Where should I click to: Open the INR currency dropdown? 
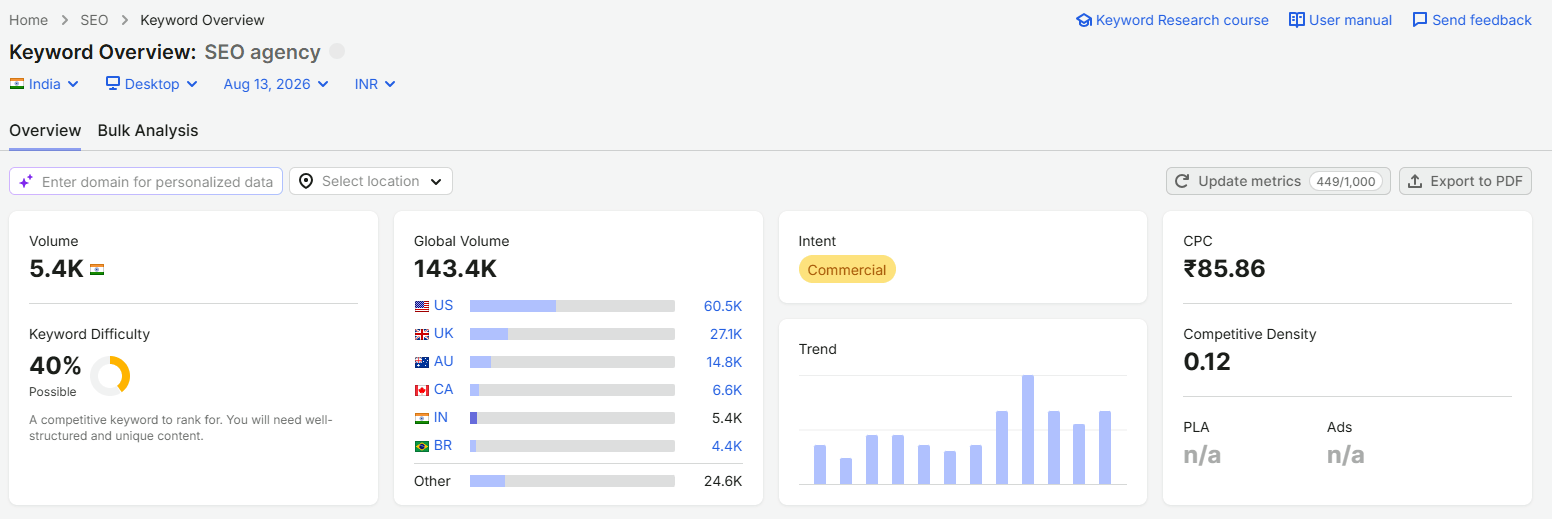[376, 84]
